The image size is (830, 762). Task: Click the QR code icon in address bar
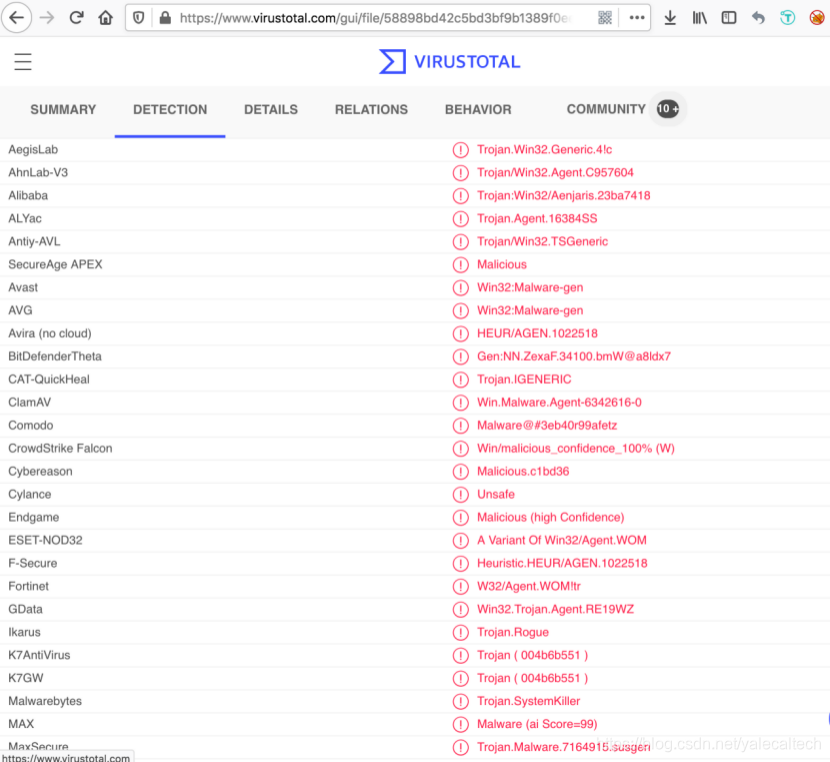[x=605, y=18]
